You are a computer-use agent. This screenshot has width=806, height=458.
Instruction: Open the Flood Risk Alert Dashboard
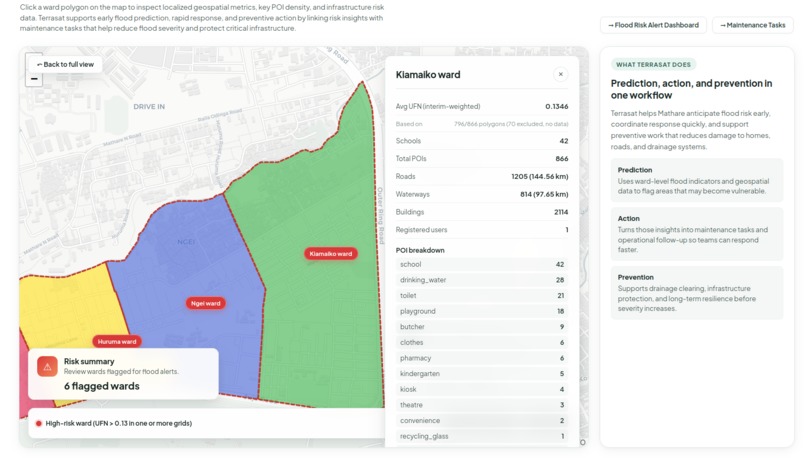click(x=653, y=25)
